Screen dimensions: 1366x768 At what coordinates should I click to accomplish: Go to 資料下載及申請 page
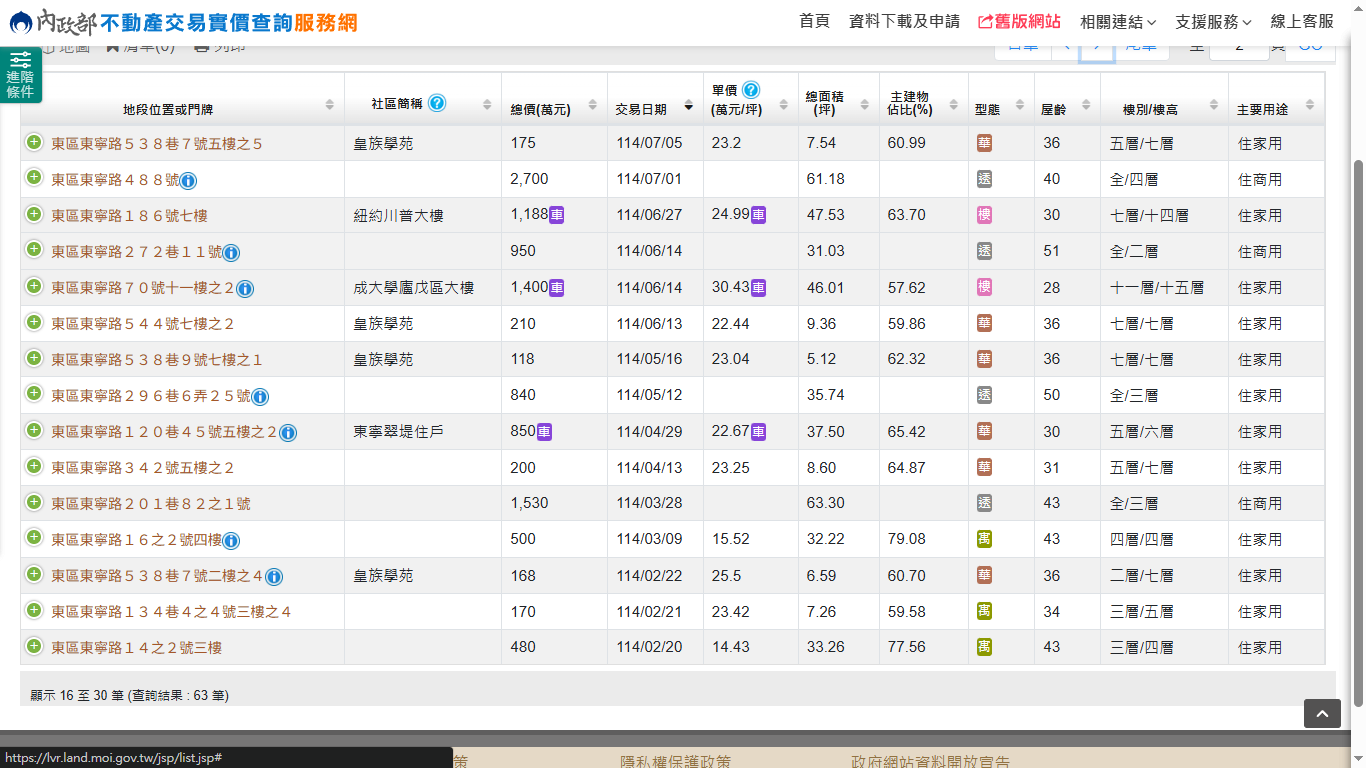(x=903, y=22)
